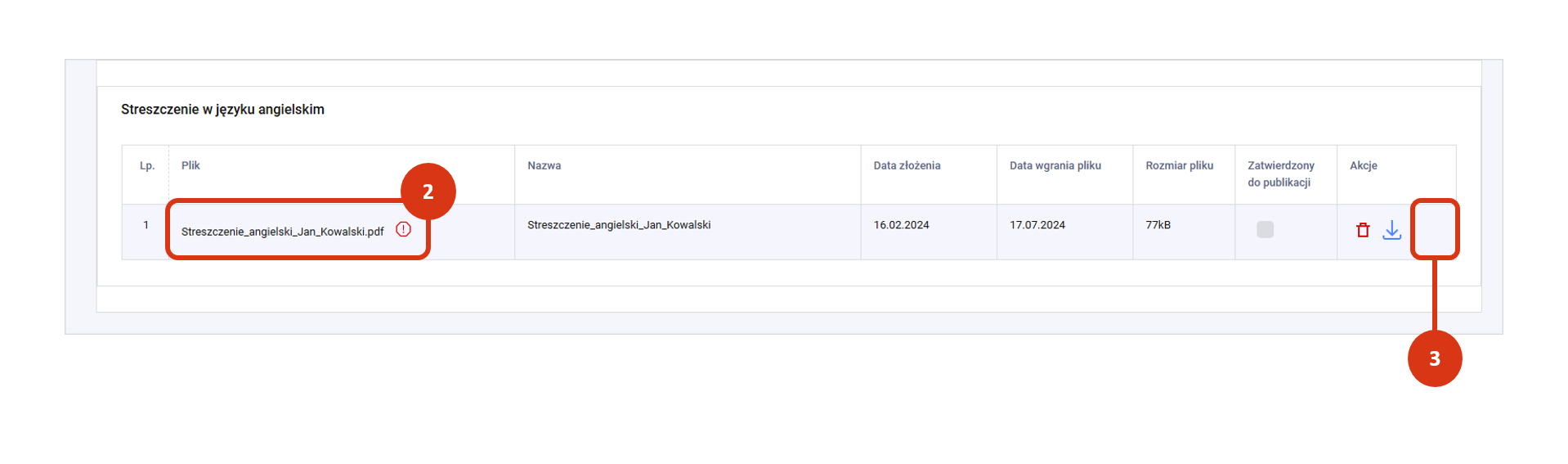Click the Streszczenie w języku angielskim heading
1568x464 pixels.
coord(222,110)
